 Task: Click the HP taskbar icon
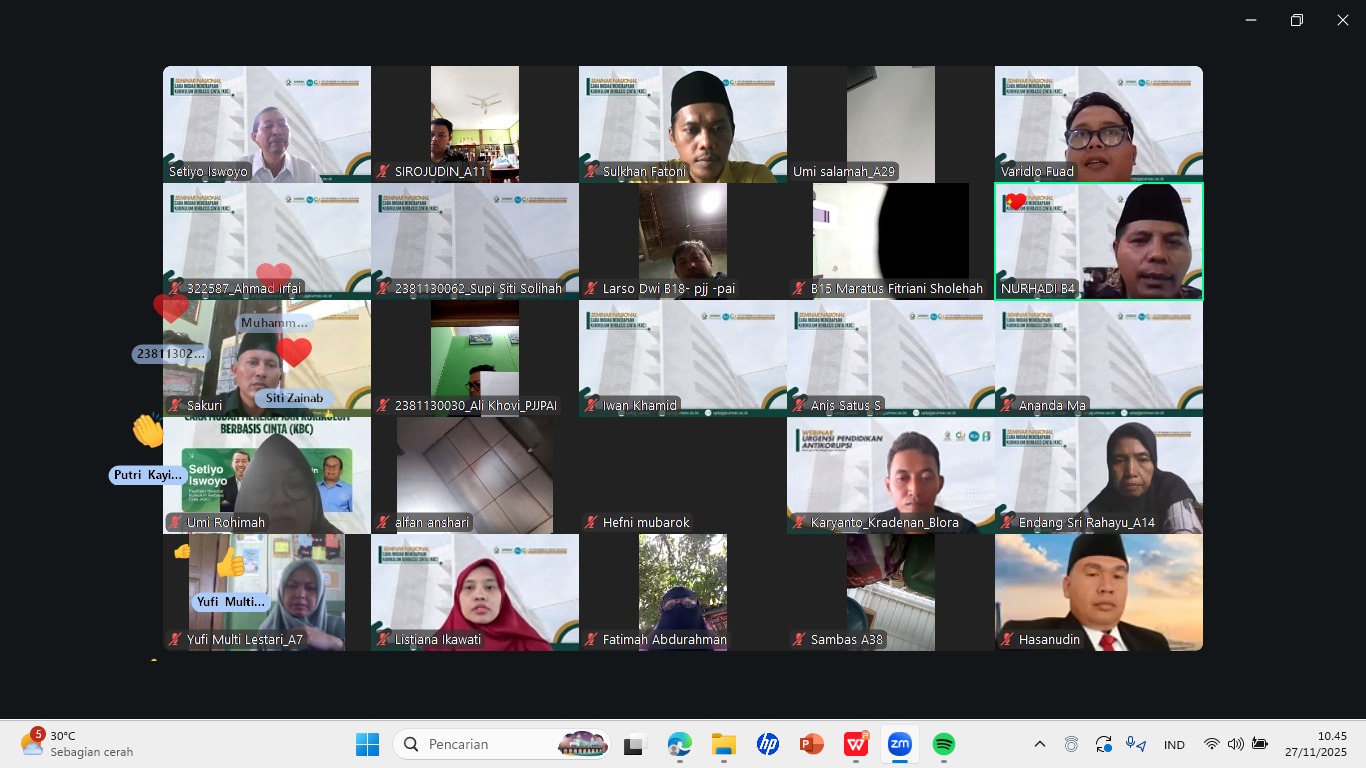click(x=767, y=744)
